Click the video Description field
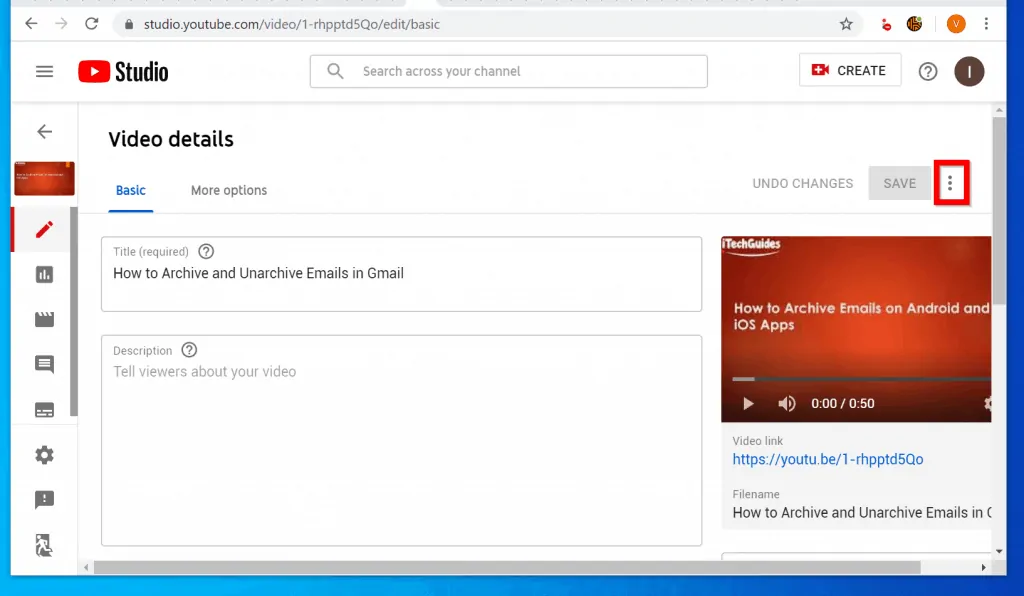The height and width of the screenshot is (596, 1024). pos(400,440)
